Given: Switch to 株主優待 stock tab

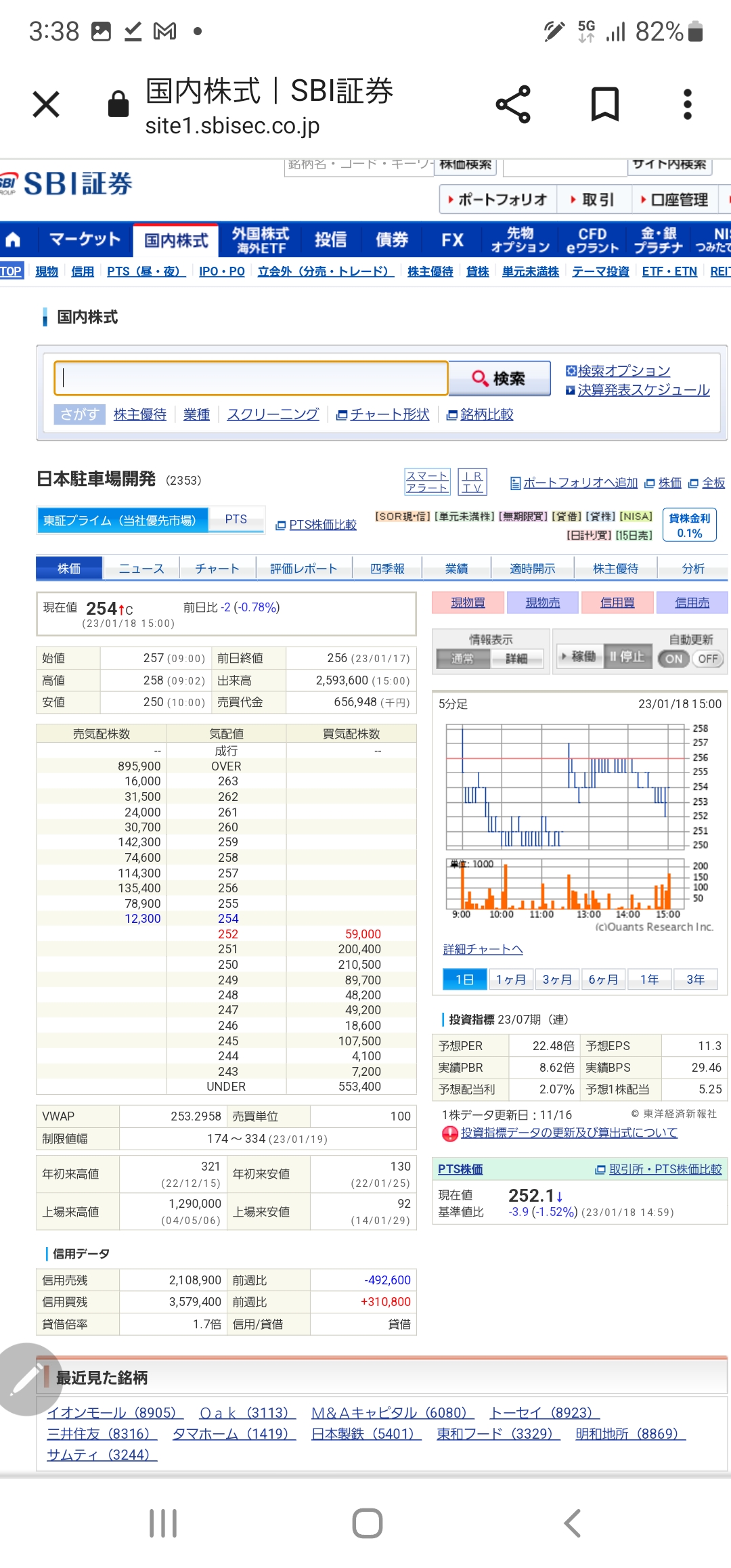Looking at the screenshot, I should click(615, 568).
